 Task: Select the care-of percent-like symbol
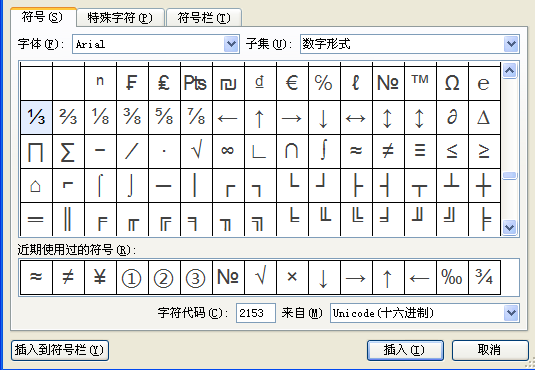point(324,83)
